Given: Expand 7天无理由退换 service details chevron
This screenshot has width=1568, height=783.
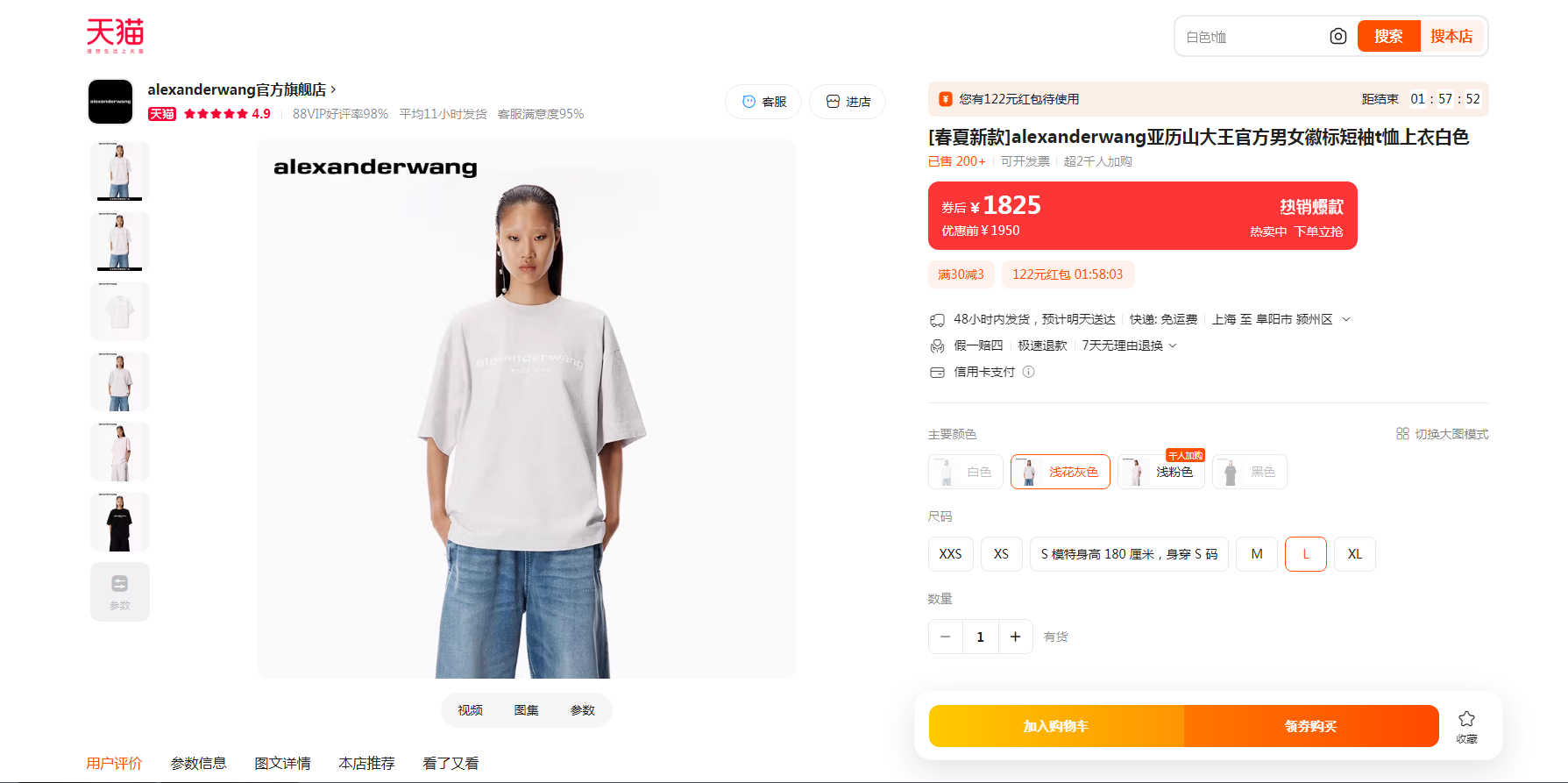Looking at the screenshot, I should click(x=1173, y=345).
